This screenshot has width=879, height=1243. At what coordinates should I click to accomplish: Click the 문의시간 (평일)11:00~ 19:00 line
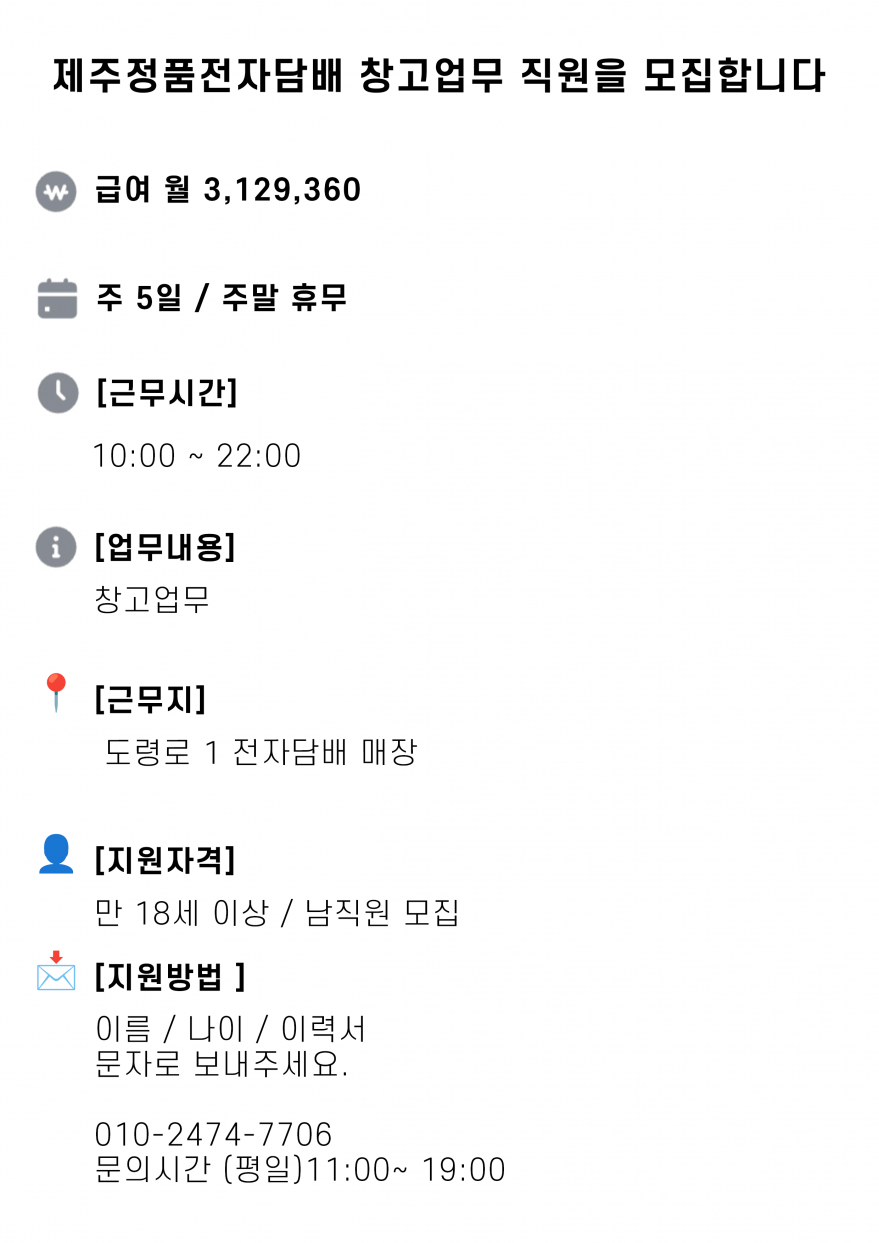[x=300, y=1169]
